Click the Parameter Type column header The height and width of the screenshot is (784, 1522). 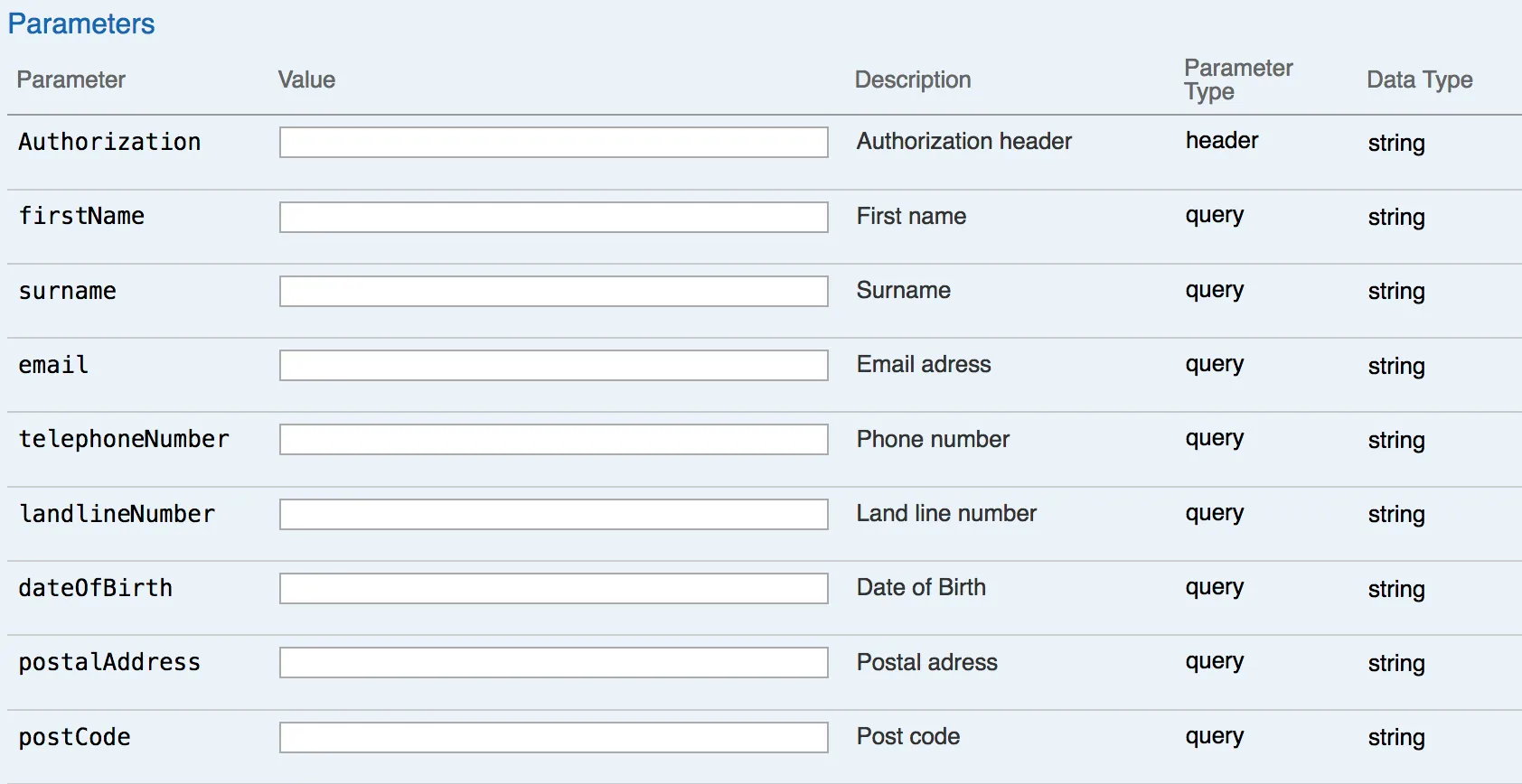coord(1238,79)
